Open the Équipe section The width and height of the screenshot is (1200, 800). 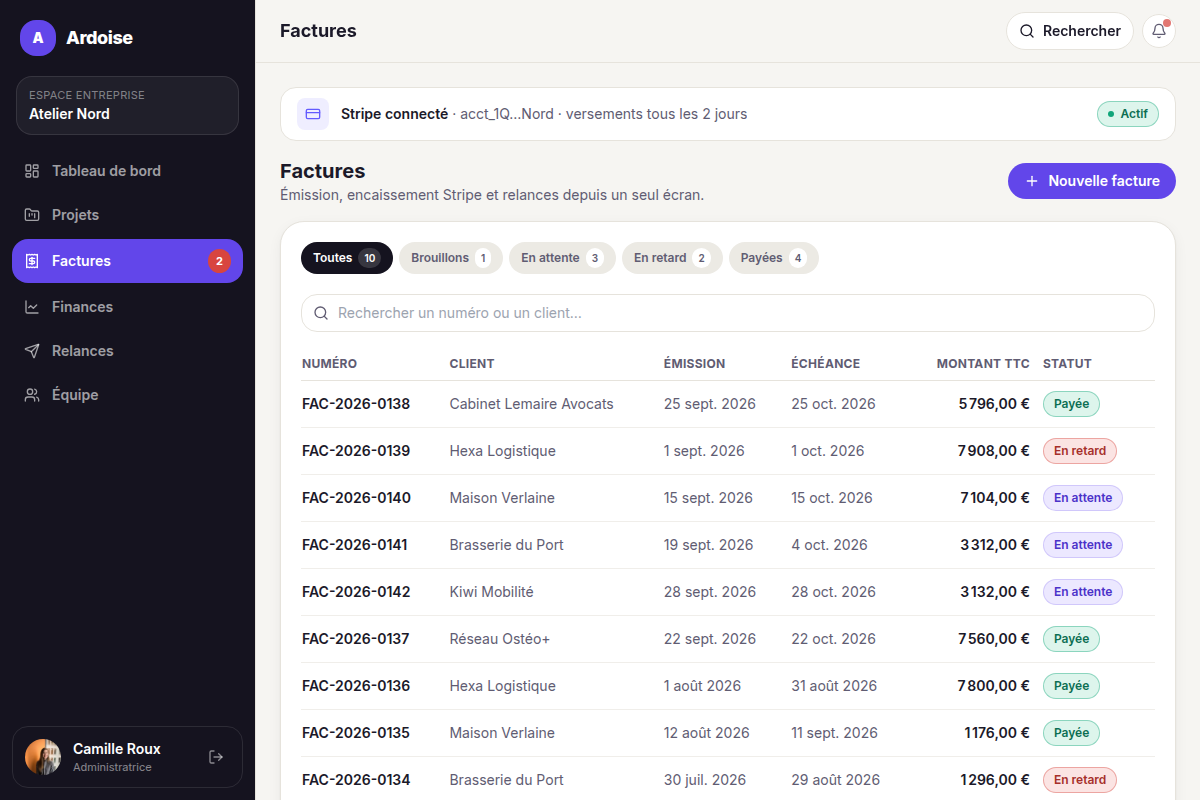click(127, 395)
